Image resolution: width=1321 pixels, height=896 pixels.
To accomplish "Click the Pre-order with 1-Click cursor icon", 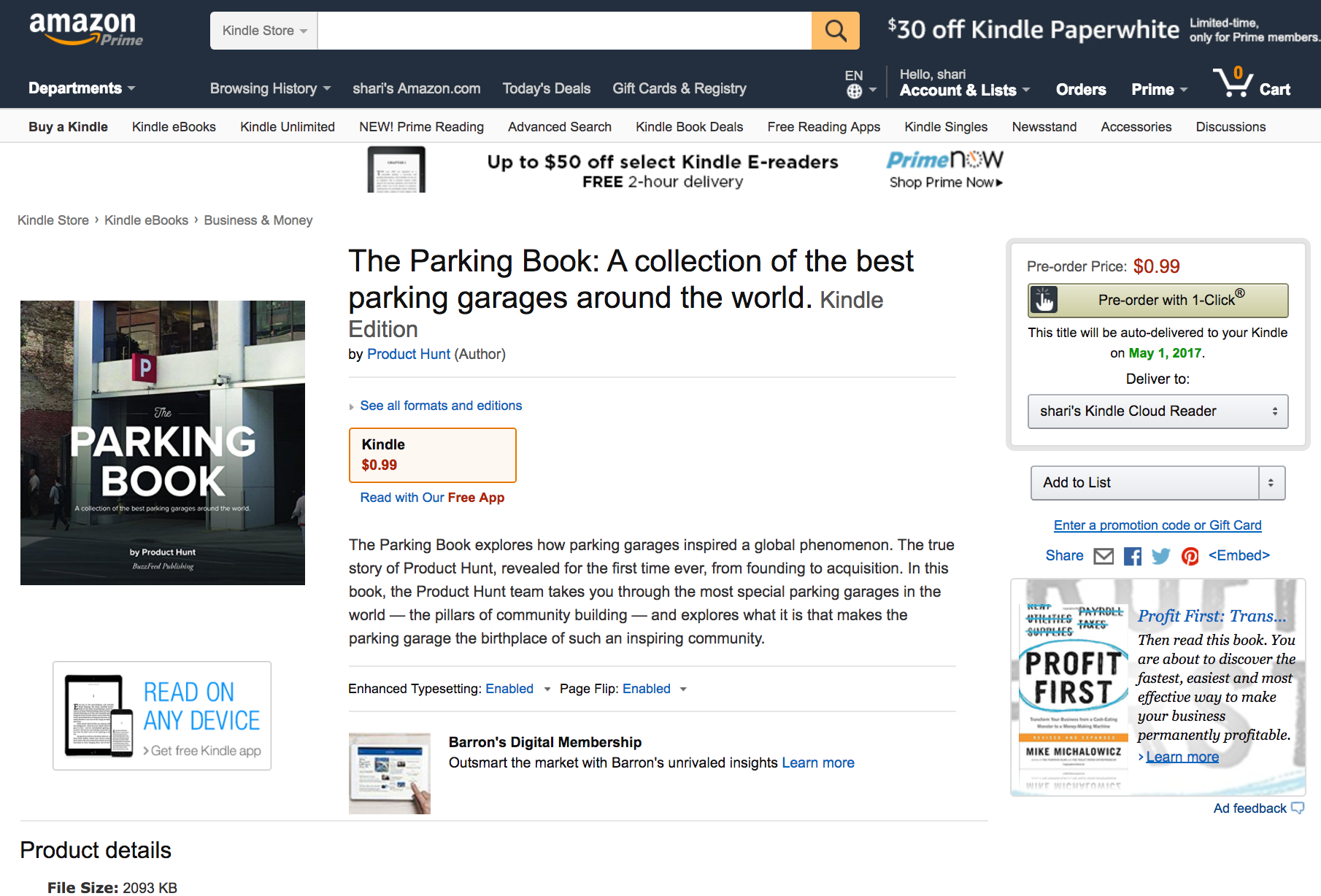I will pos(1044,300).
